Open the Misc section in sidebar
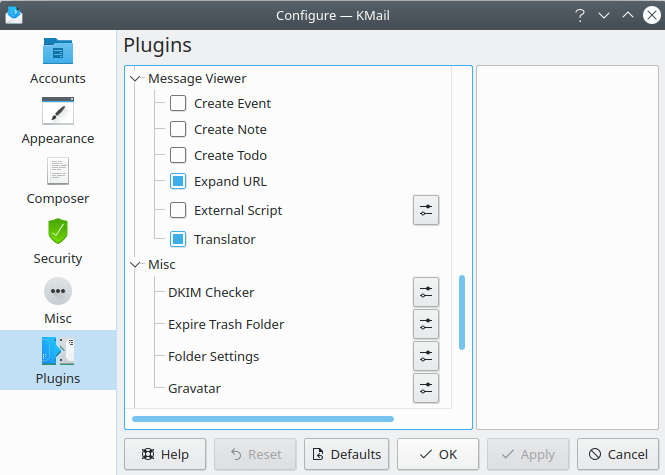The width and height of the screenshot is (665, 475). 58,300
